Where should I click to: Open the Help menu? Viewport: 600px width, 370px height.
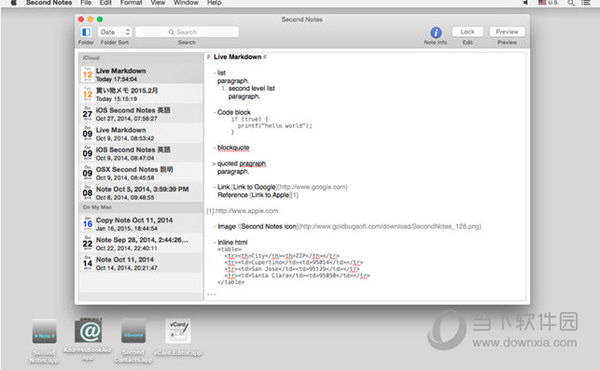pyautogui.click(x=214, y=3)
